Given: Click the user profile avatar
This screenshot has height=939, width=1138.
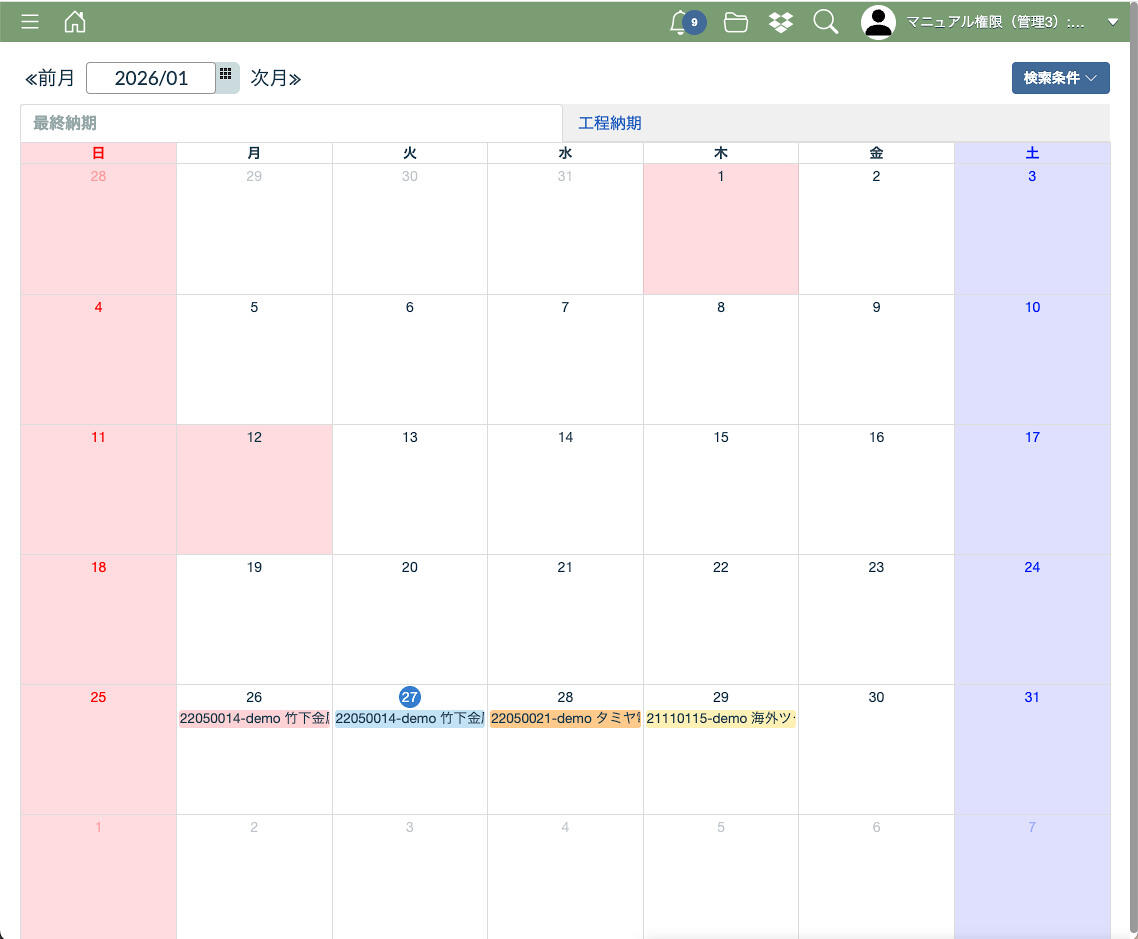Looking at the screenshot, I should point(878,22).
